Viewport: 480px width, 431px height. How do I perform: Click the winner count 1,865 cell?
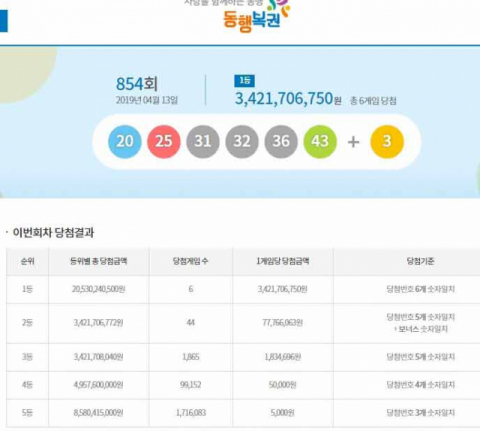pos(191,357)
